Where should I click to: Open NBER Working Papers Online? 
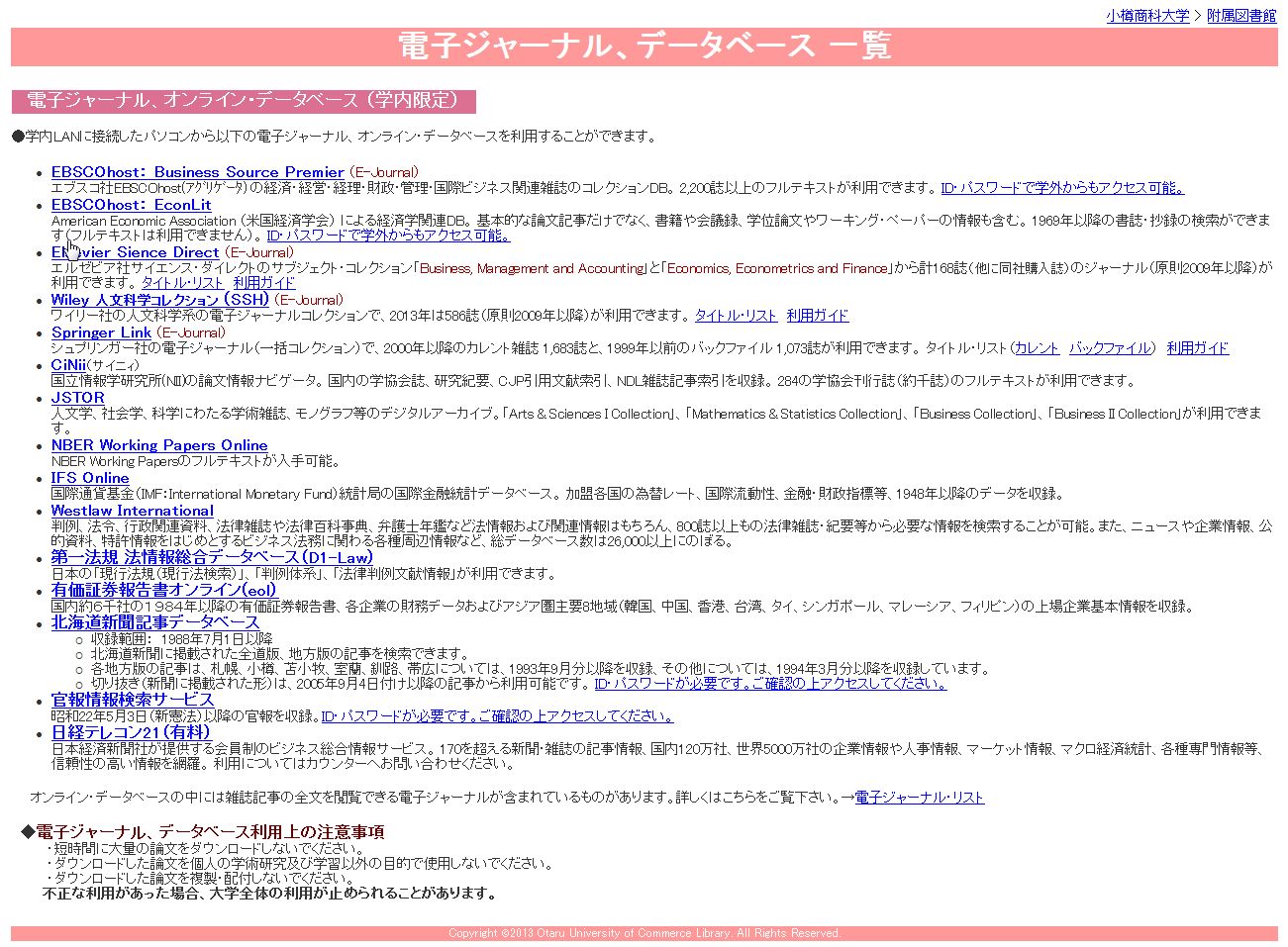pos(159,444)
